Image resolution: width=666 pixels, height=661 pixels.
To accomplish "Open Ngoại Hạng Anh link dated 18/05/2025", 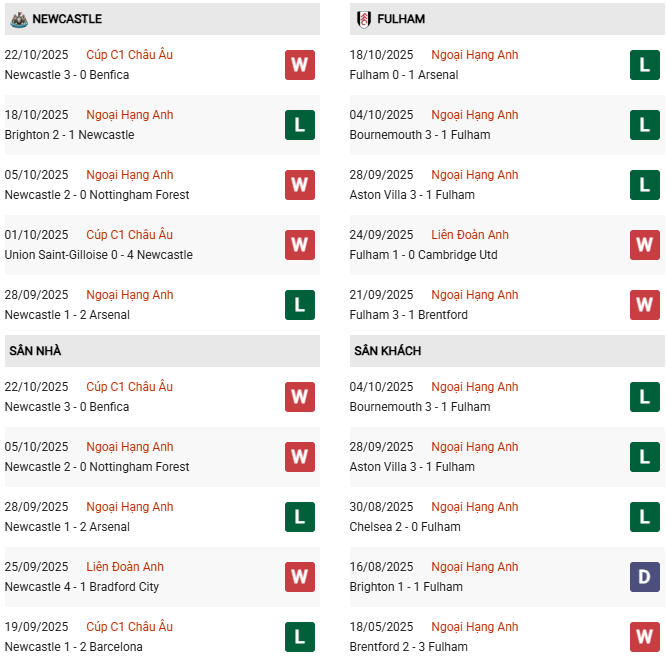I will tap(475, 627).
